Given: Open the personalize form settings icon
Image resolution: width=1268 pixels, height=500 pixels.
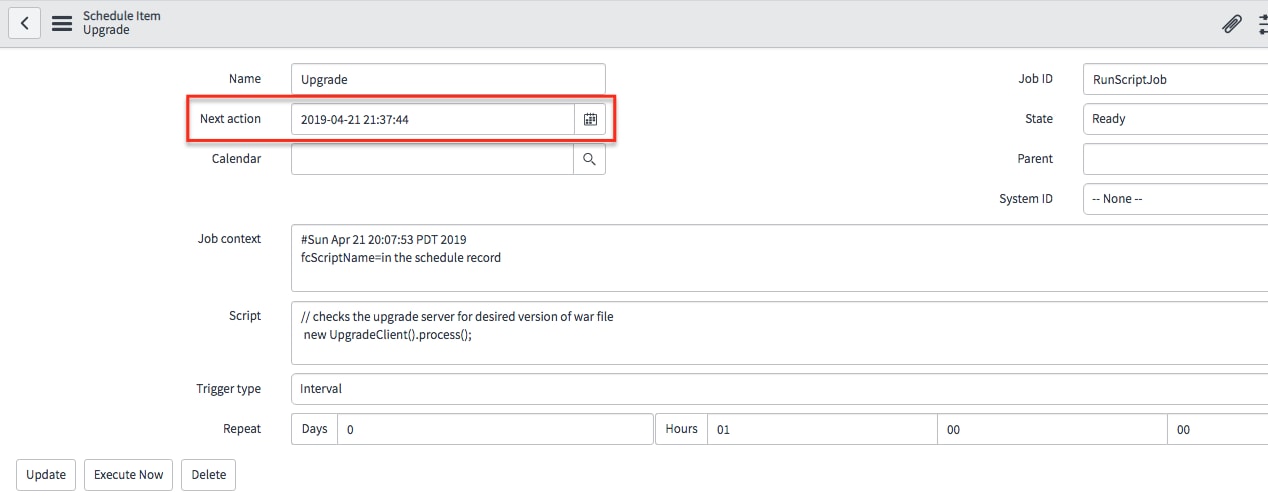Looking at the screenshot, I should 1262,24.
